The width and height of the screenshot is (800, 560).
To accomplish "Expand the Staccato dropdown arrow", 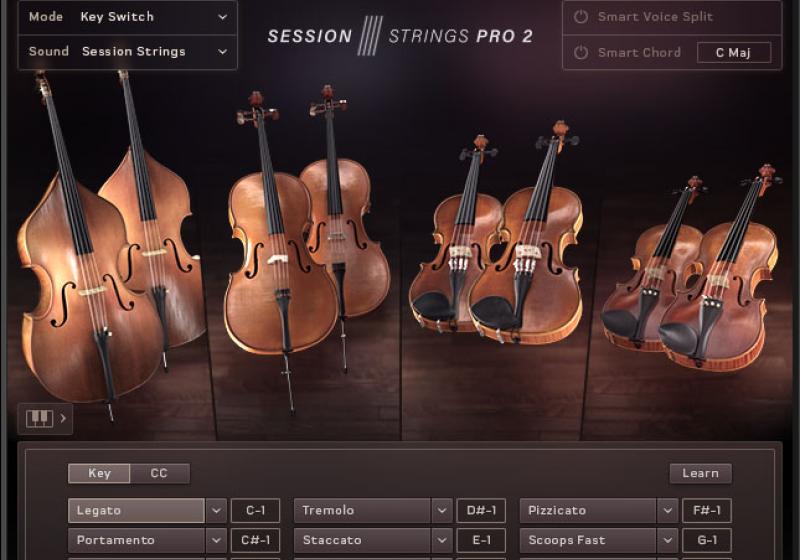I will pos(442,540).
